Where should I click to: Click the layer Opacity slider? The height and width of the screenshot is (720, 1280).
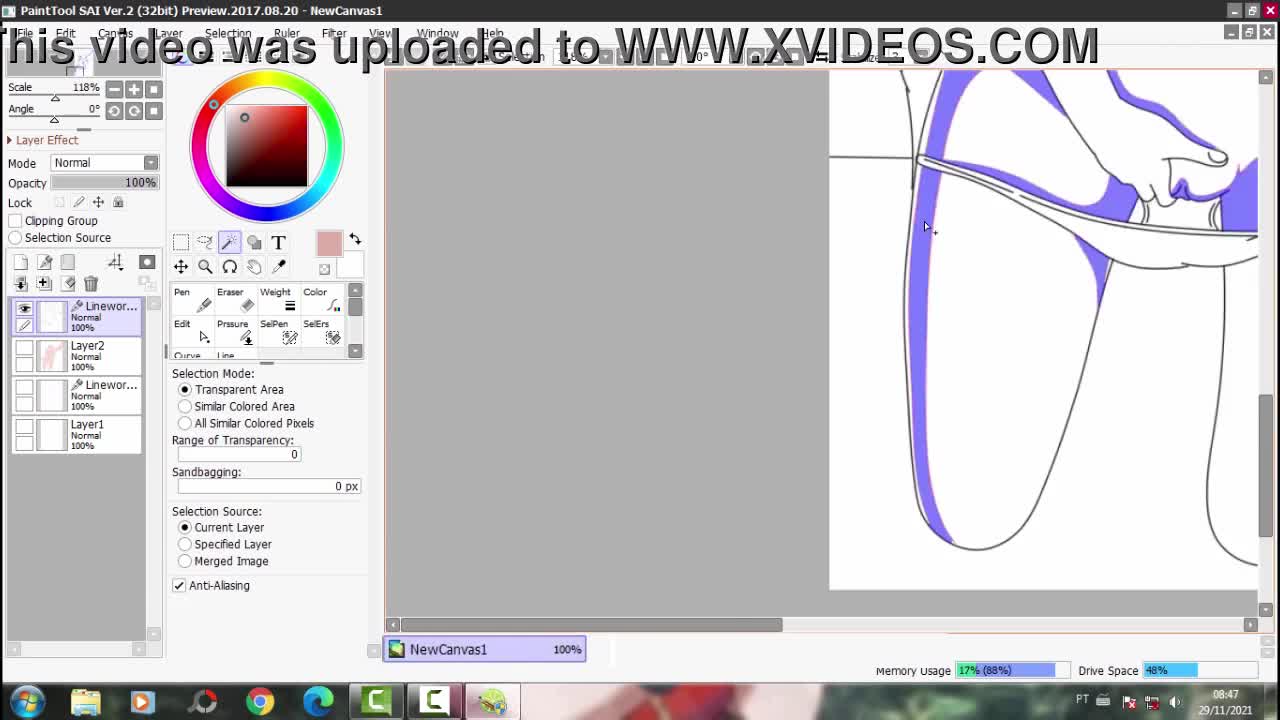click(104, 183)
